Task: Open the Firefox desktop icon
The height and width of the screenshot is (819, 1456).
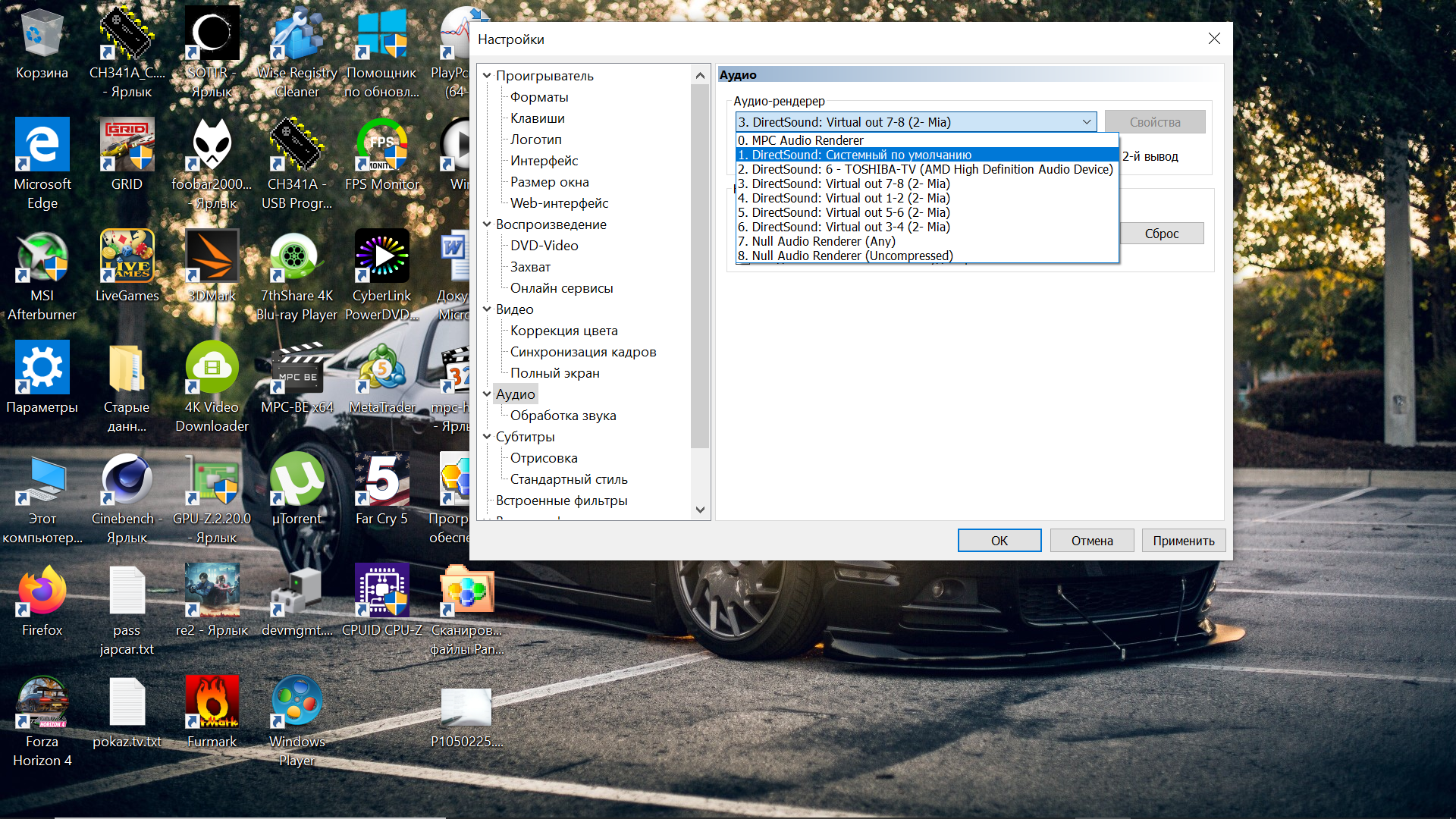Action: pyautogui.click(x=42, y=592)
